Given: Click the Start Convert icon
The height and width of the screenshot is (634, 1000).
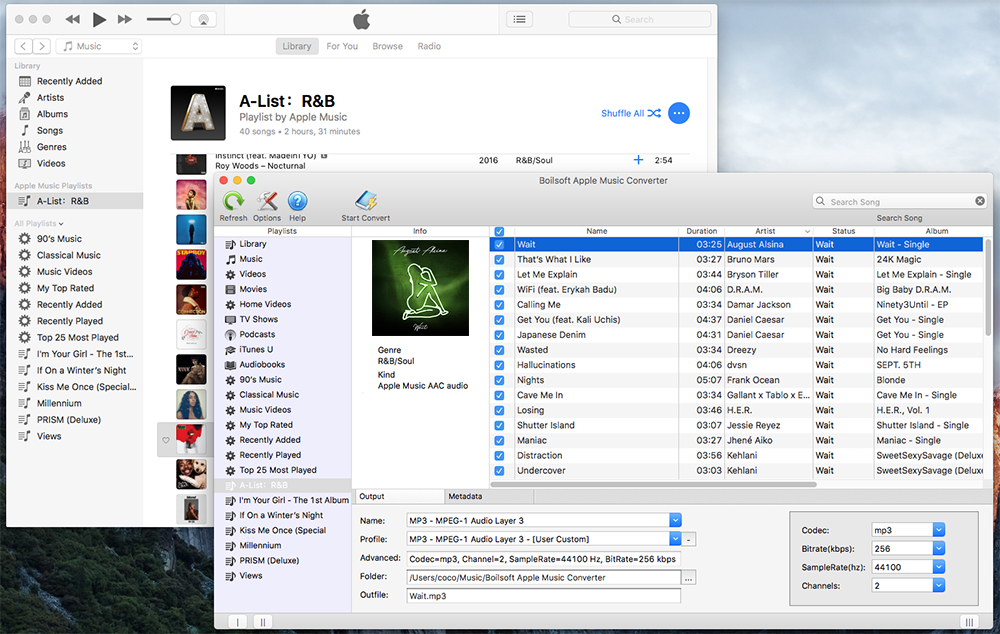Looking at the screenshot, I should pyautogui.click(x=366, y=202).
